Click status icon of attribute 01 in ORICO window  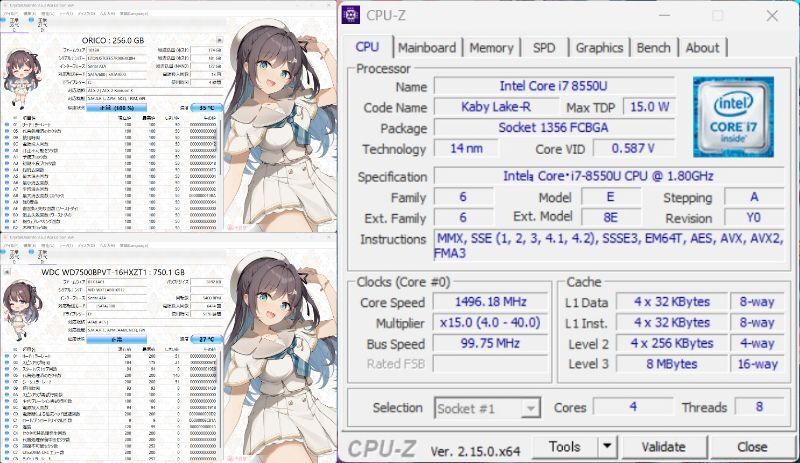coord(7,125)
